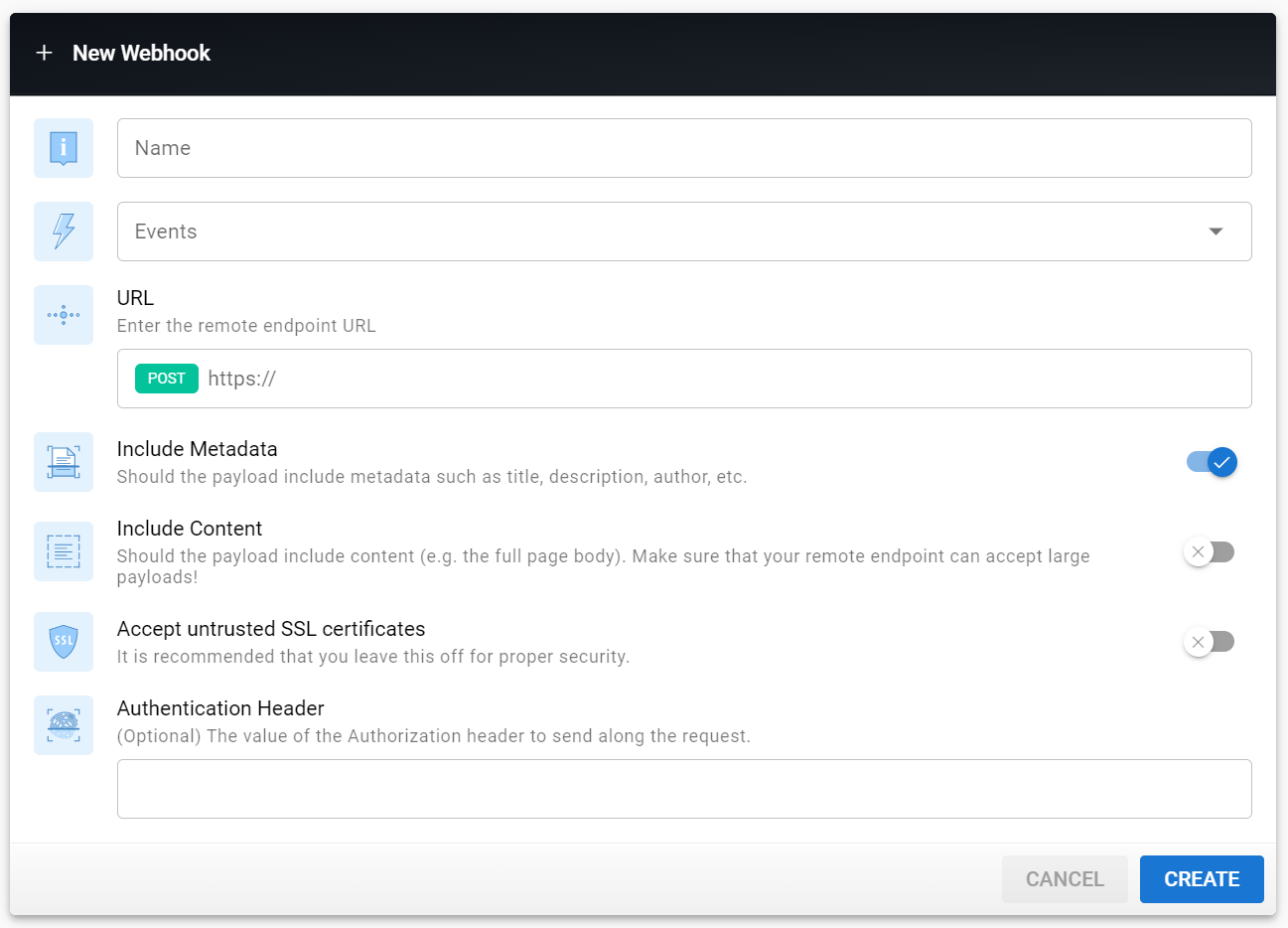1288x928 pixels.
Task: Click the plus icon in the dialog header
Action: (44, 53)
